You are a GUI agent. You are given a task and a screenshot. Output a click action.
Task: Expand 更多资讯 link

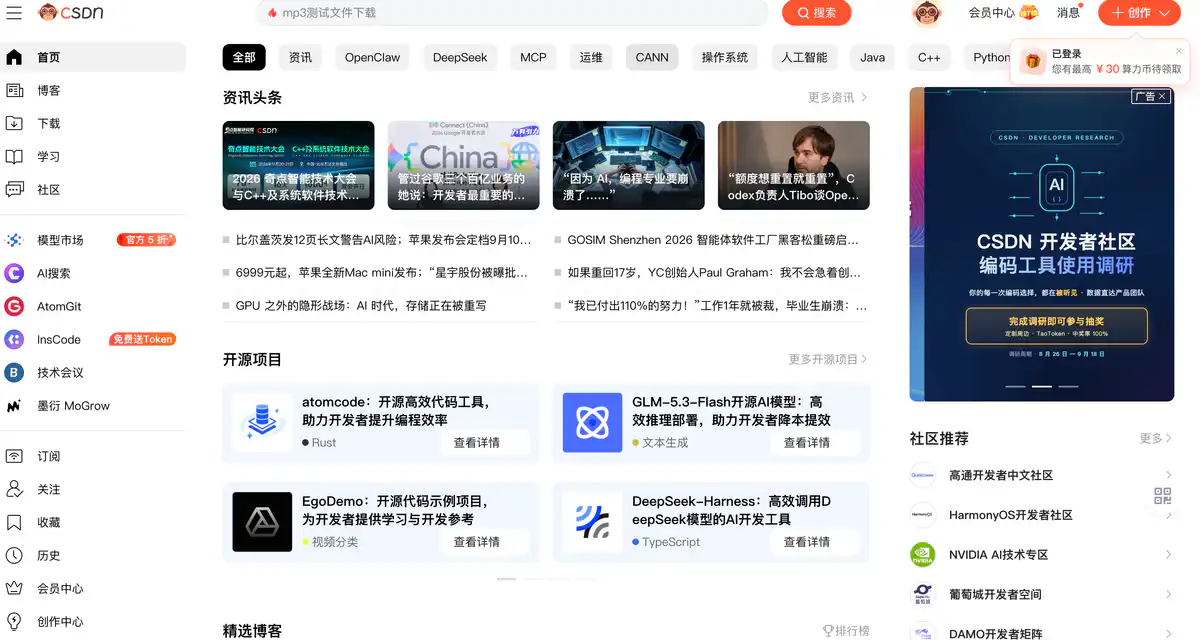tap(838, 97)
